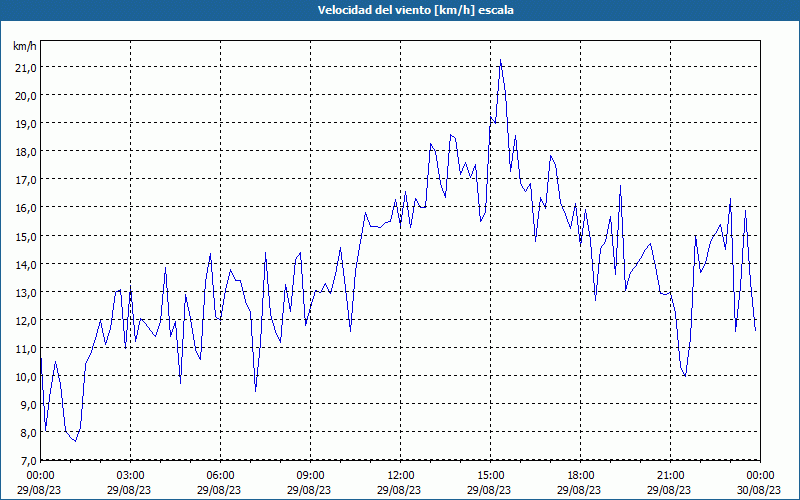Click the 30/08/23 date label
This screenshot has width=800, height=500.
pos(759,490)
